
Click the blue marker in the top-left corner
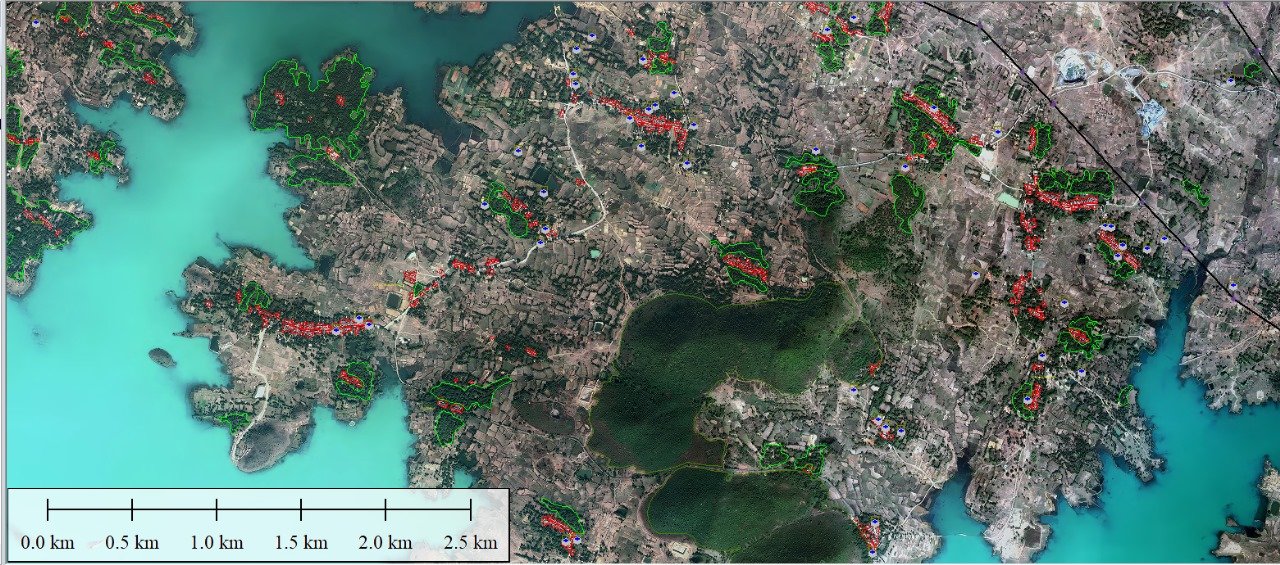37,22
